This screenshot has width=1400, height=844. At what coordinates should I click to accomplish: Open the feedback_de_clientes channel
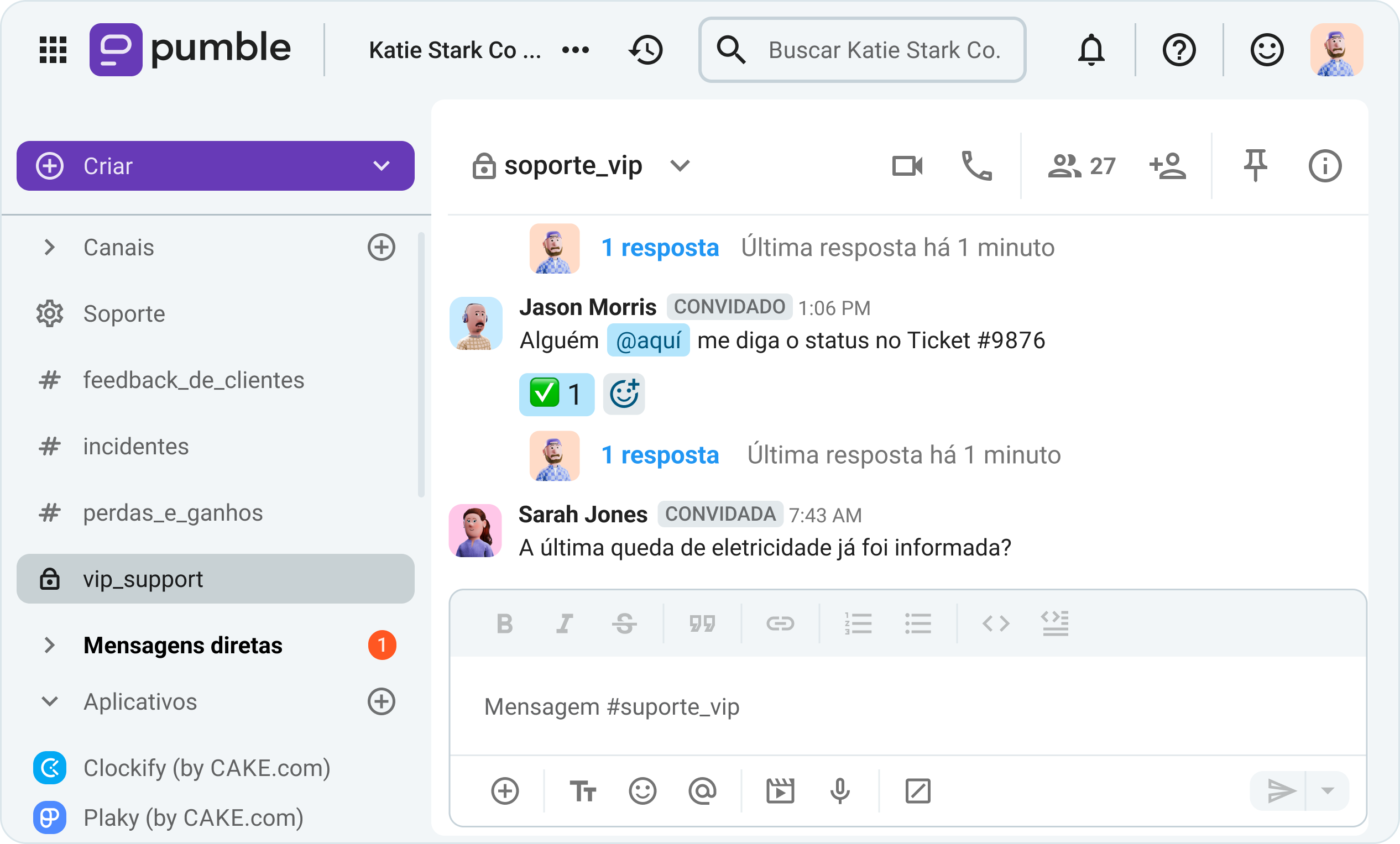coord(193,380)
